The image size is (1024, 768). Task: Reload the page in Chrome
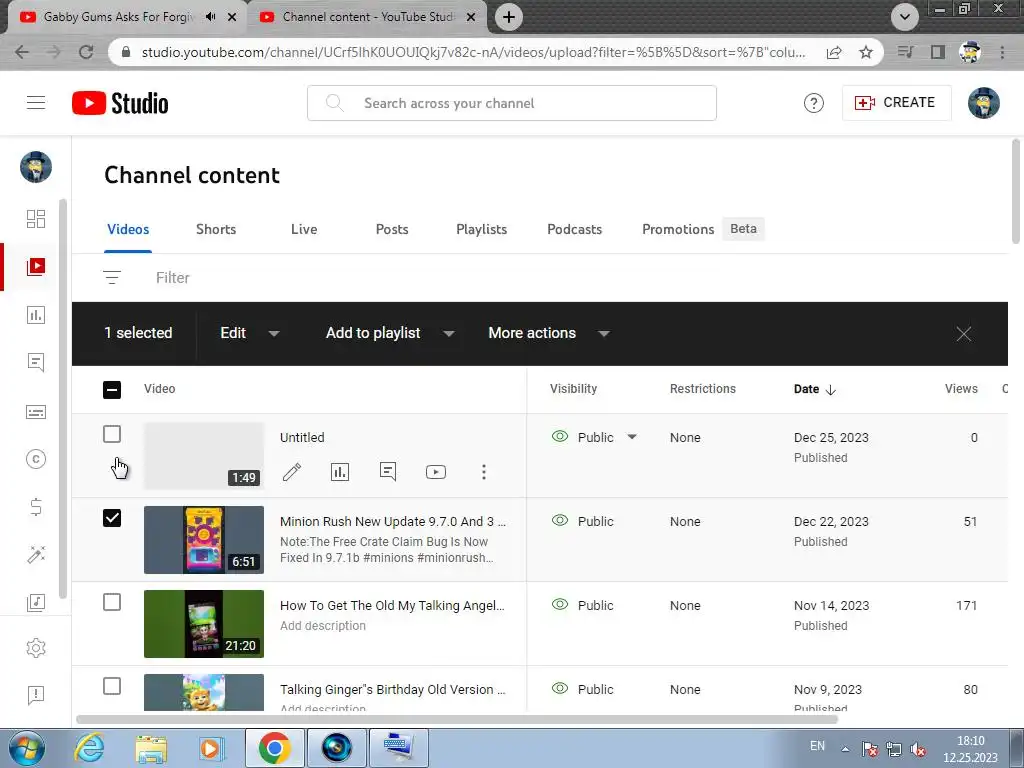[86, 52]
